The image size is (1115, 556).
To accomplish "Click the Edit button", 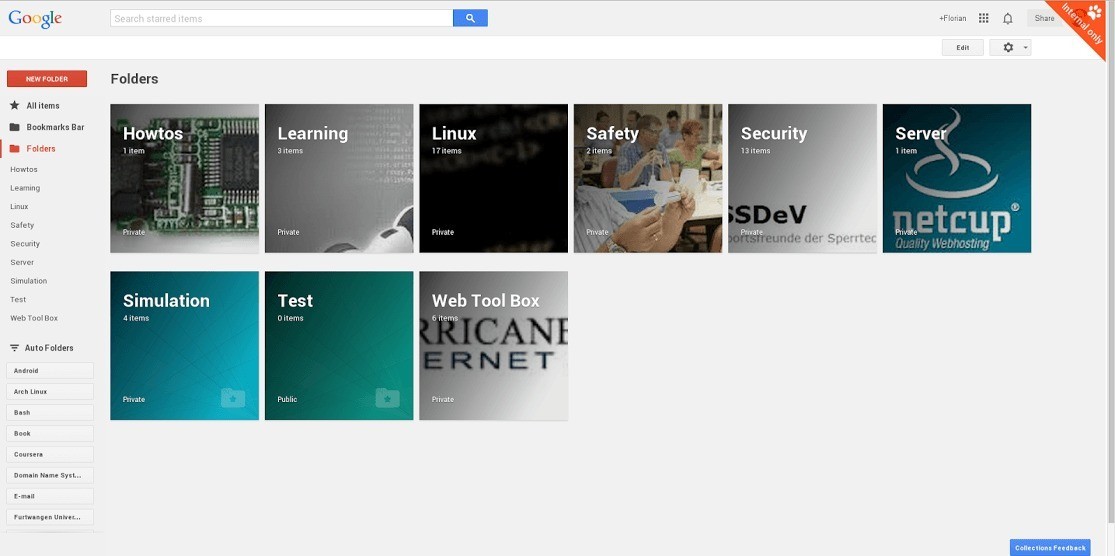I will click(962, 47).
